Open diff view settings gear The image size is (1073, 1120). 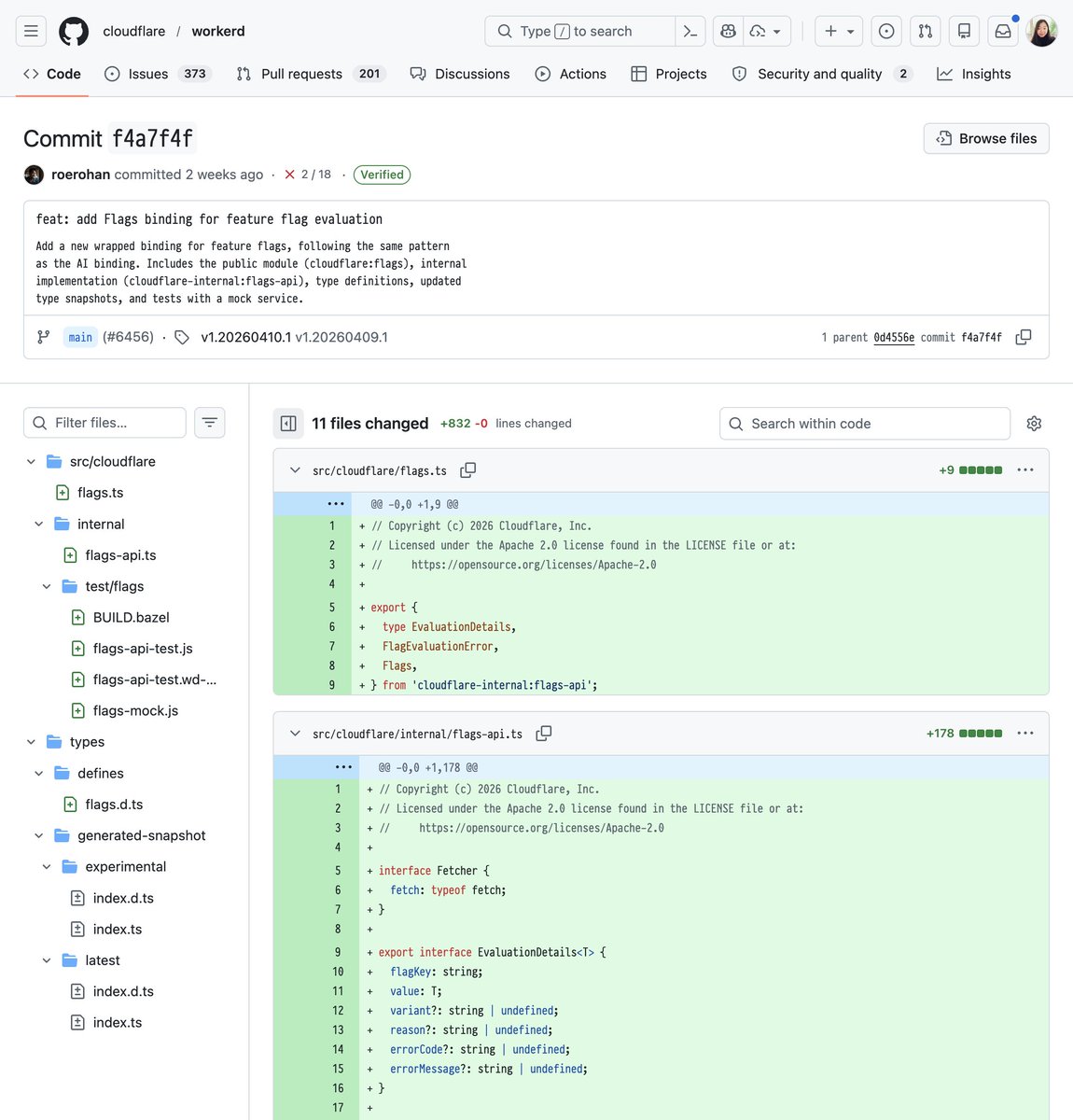(x=1034, y=424)
